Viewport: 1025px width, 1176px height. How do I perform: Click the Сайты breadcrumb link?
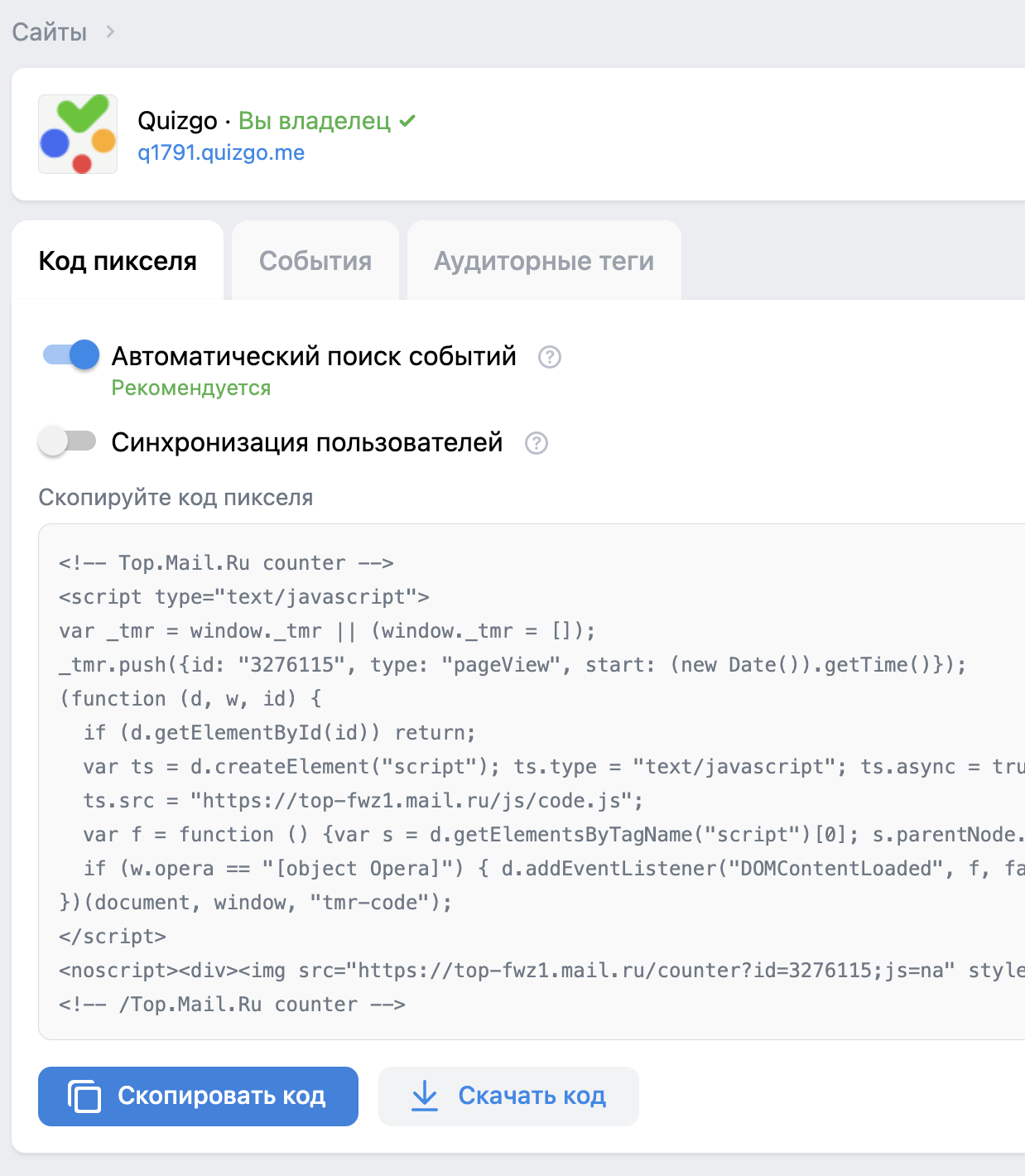click(49, 32)
